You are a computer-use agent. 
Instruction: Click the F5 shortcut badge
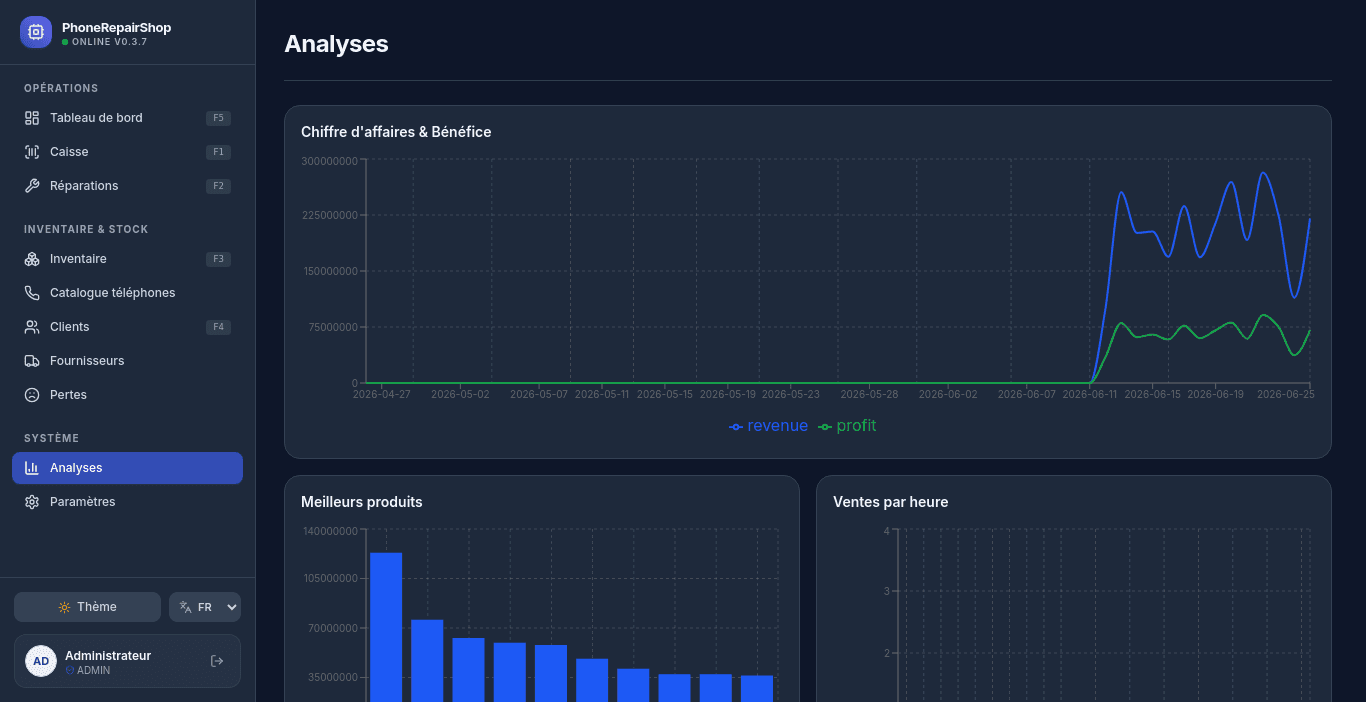[218, 118]
